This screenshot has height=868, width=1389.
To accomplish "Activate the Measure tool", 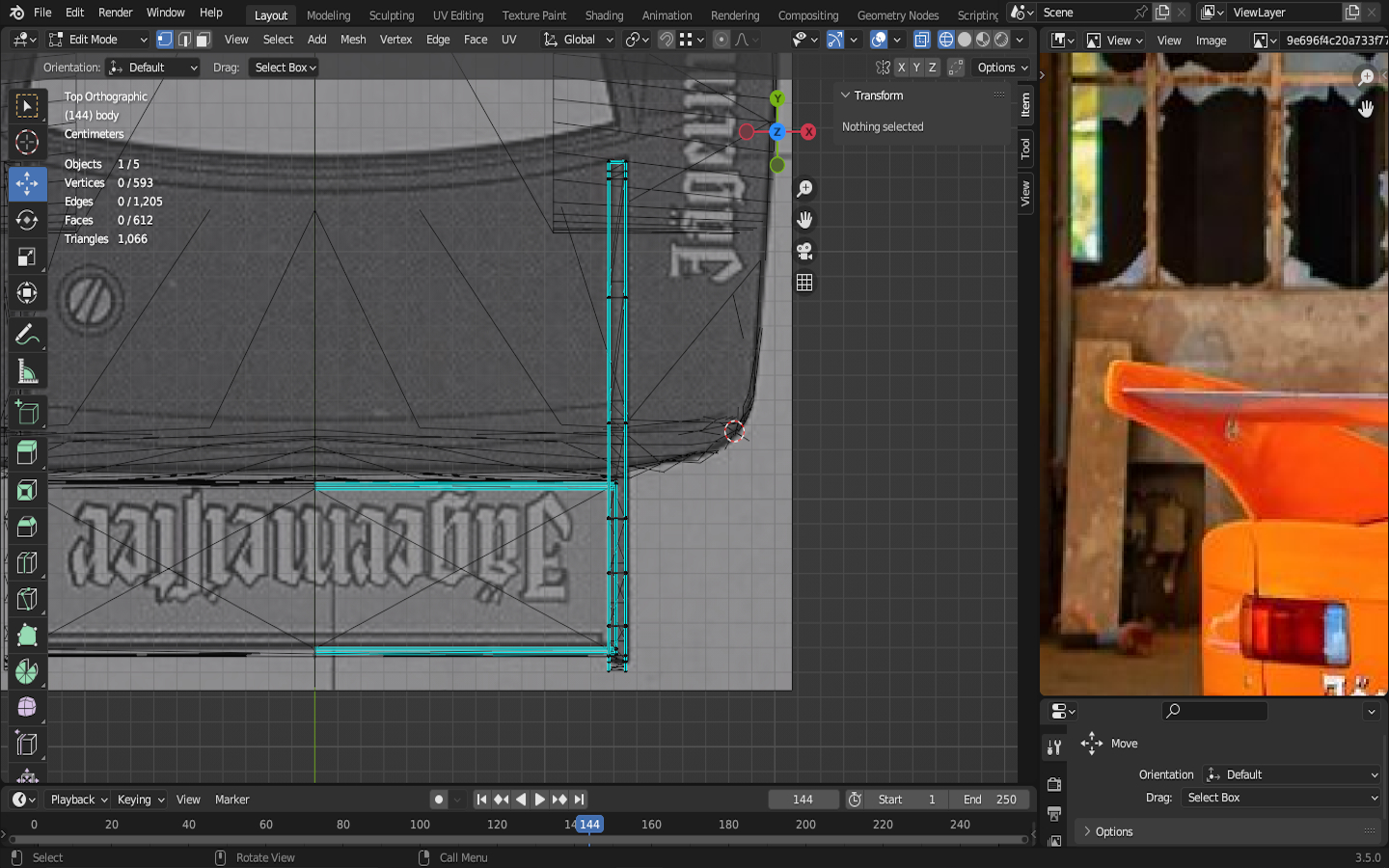I will [27, 373].
